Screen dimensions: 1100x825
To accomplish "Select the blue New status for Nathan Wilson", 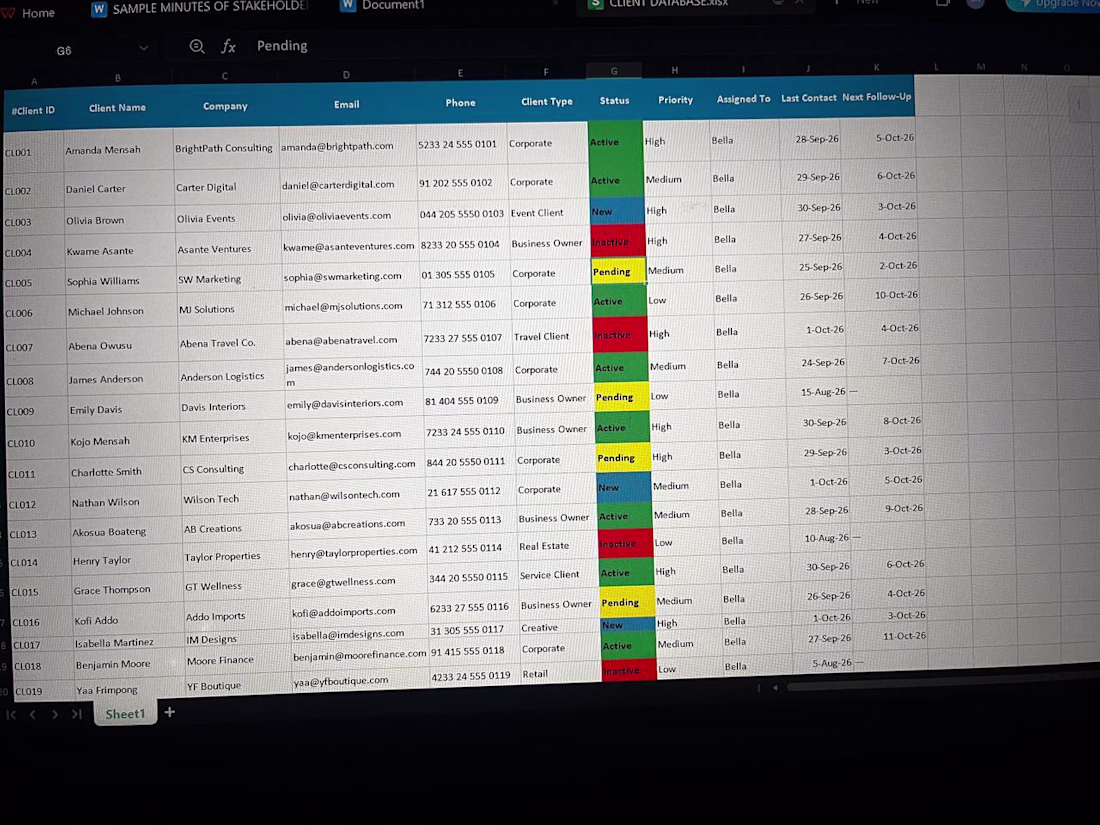I will coord(624,486).
